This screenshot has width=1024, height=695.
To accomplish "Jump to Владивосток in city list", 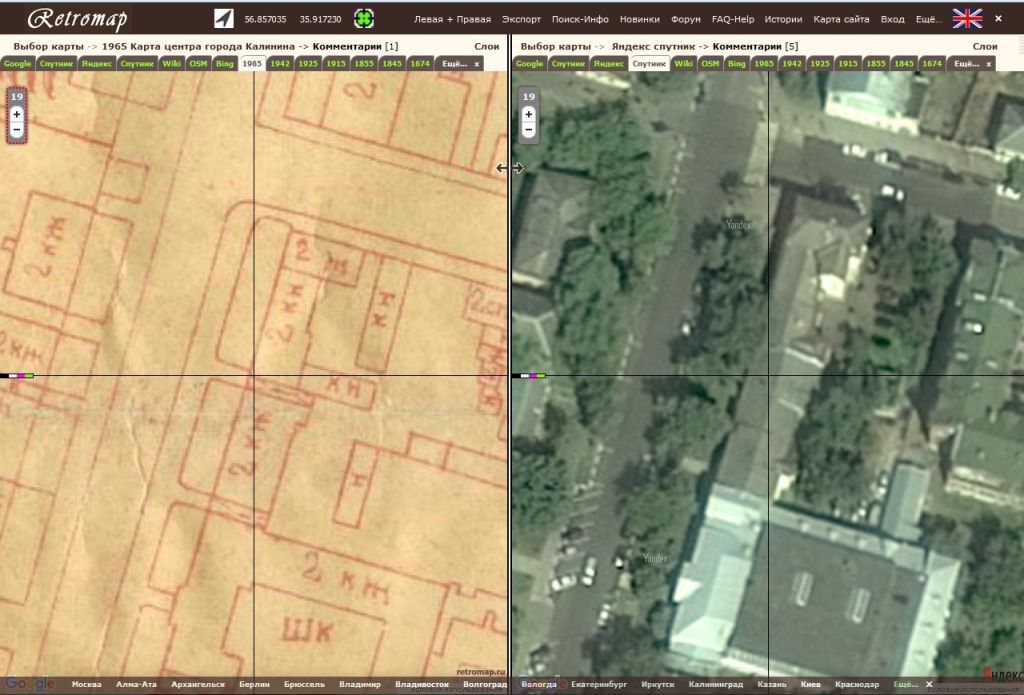I will pyautogui.click(x=422, y=685).
